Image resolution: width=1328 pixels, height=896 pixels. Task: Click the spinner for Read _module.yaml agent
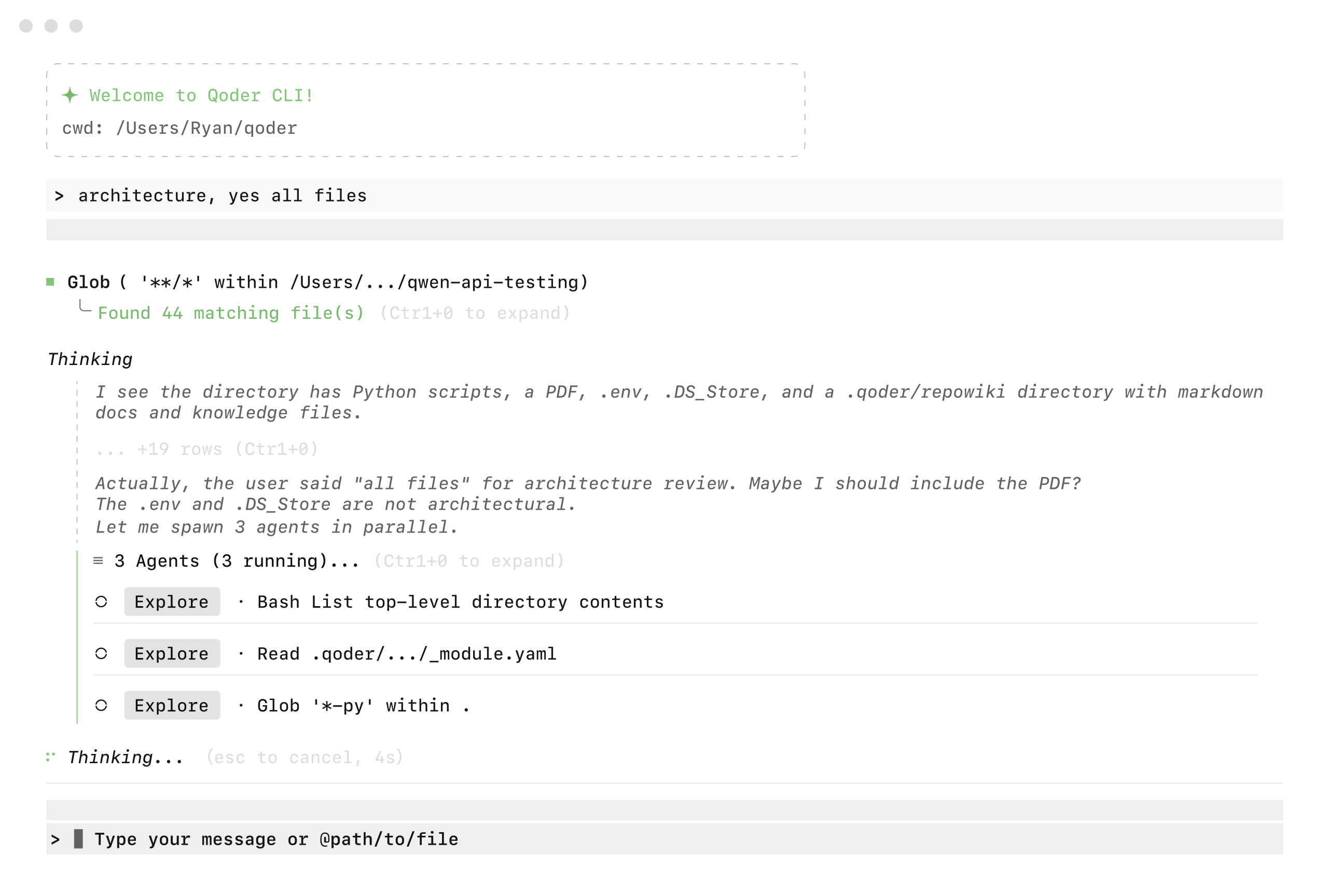point(101,653)
